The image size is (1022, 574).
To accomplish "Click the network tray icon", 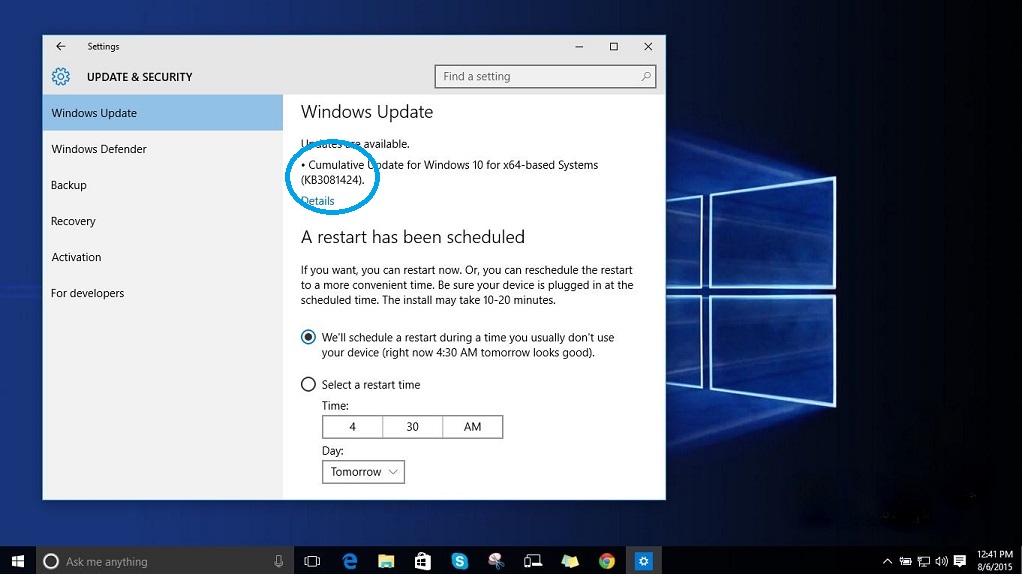I will pos(924,561).
